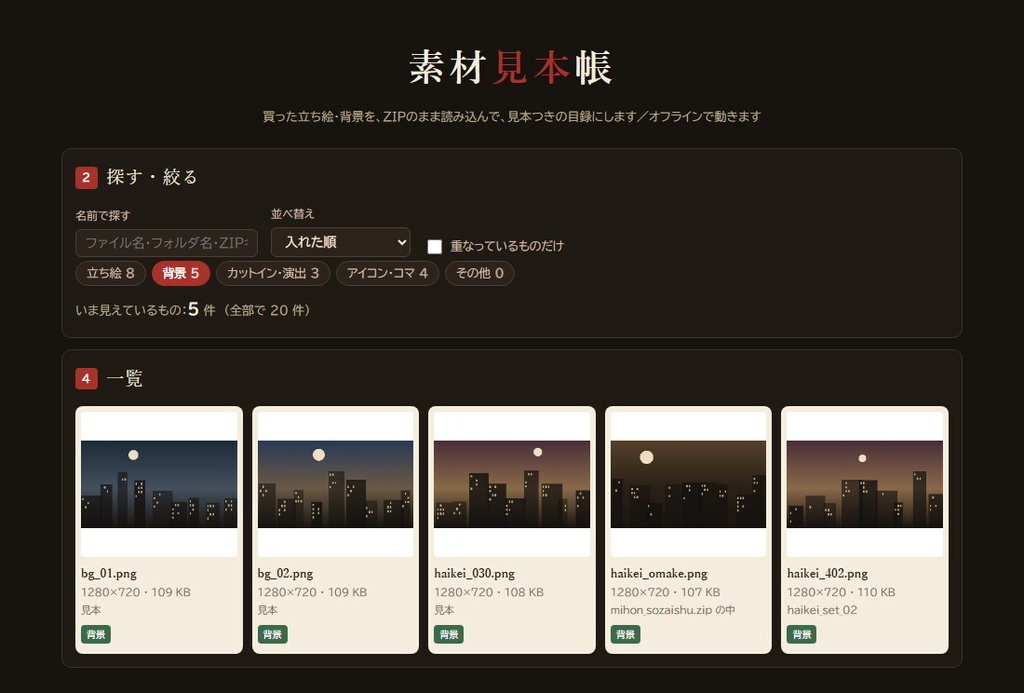
Task: Click the haikei_402.png file name
Action: point(827,573)
